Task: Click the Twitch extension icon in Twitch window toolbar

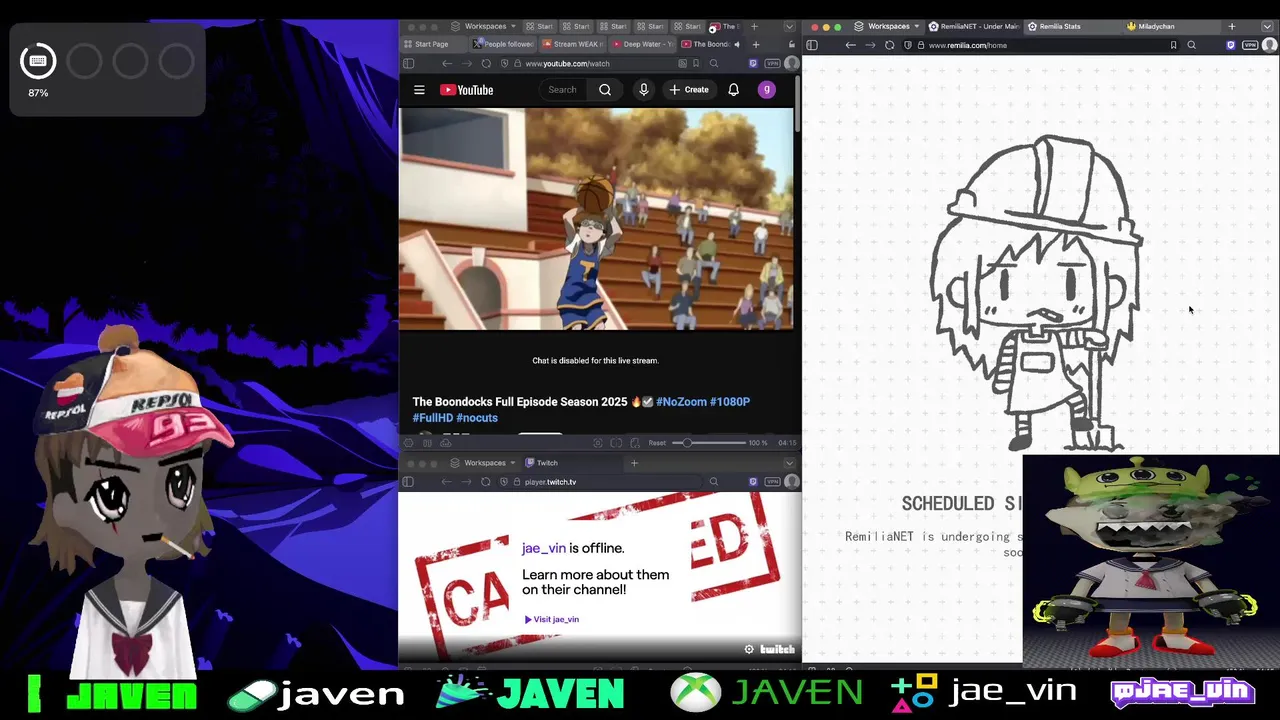Action: click(x=753, y=482)
